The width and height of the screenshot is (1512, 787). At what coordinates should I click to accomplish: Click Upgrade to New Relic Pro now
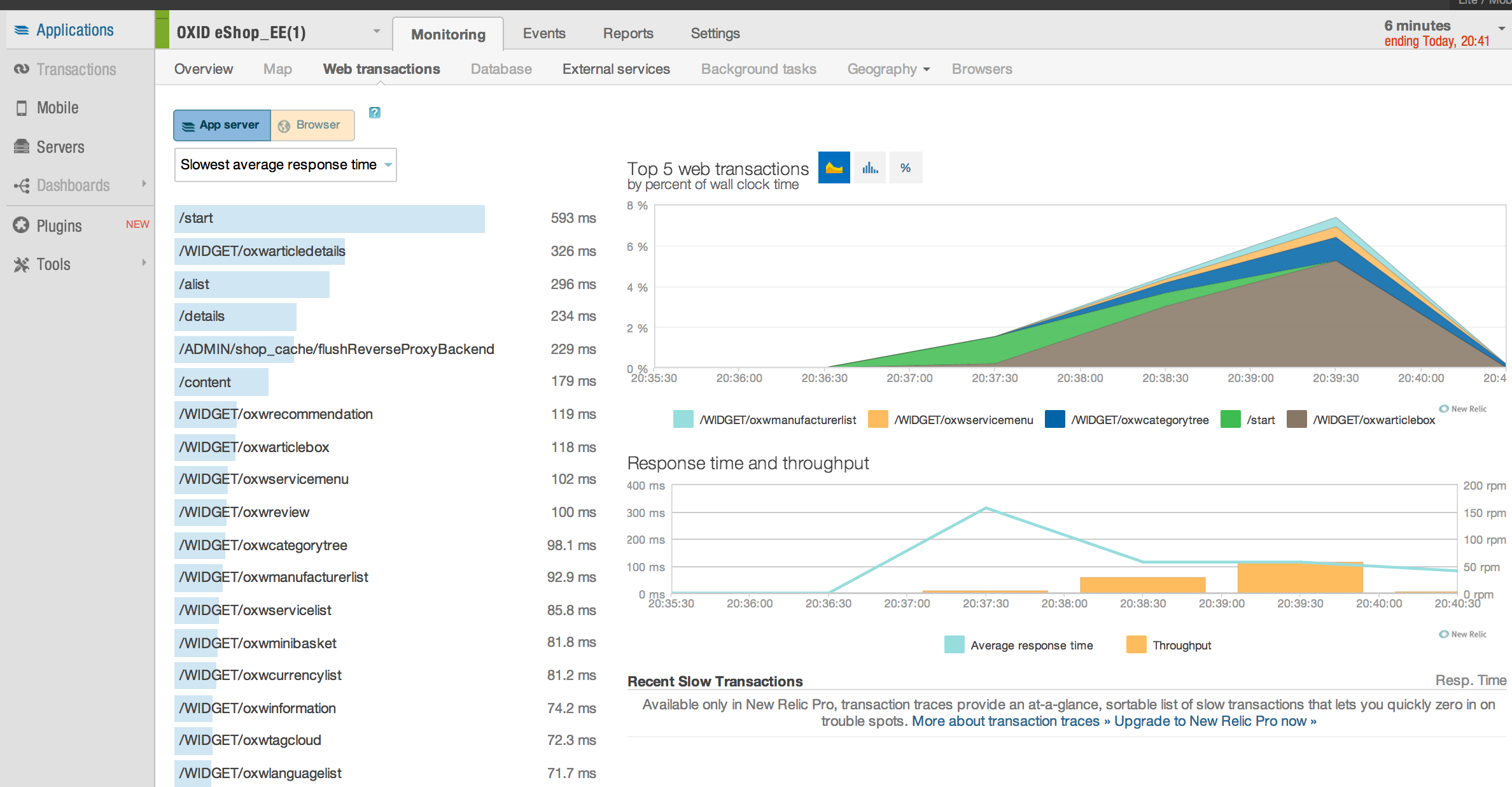(x=1215, y=721)
